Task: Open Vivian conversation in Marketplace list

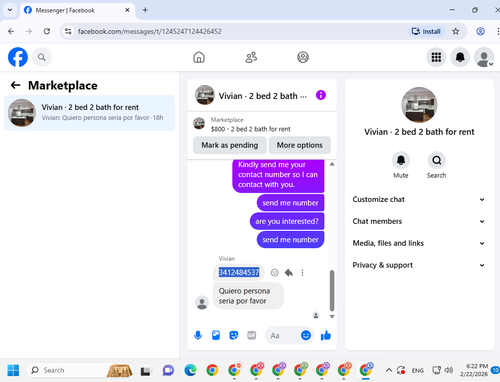Action: point(89,113)
